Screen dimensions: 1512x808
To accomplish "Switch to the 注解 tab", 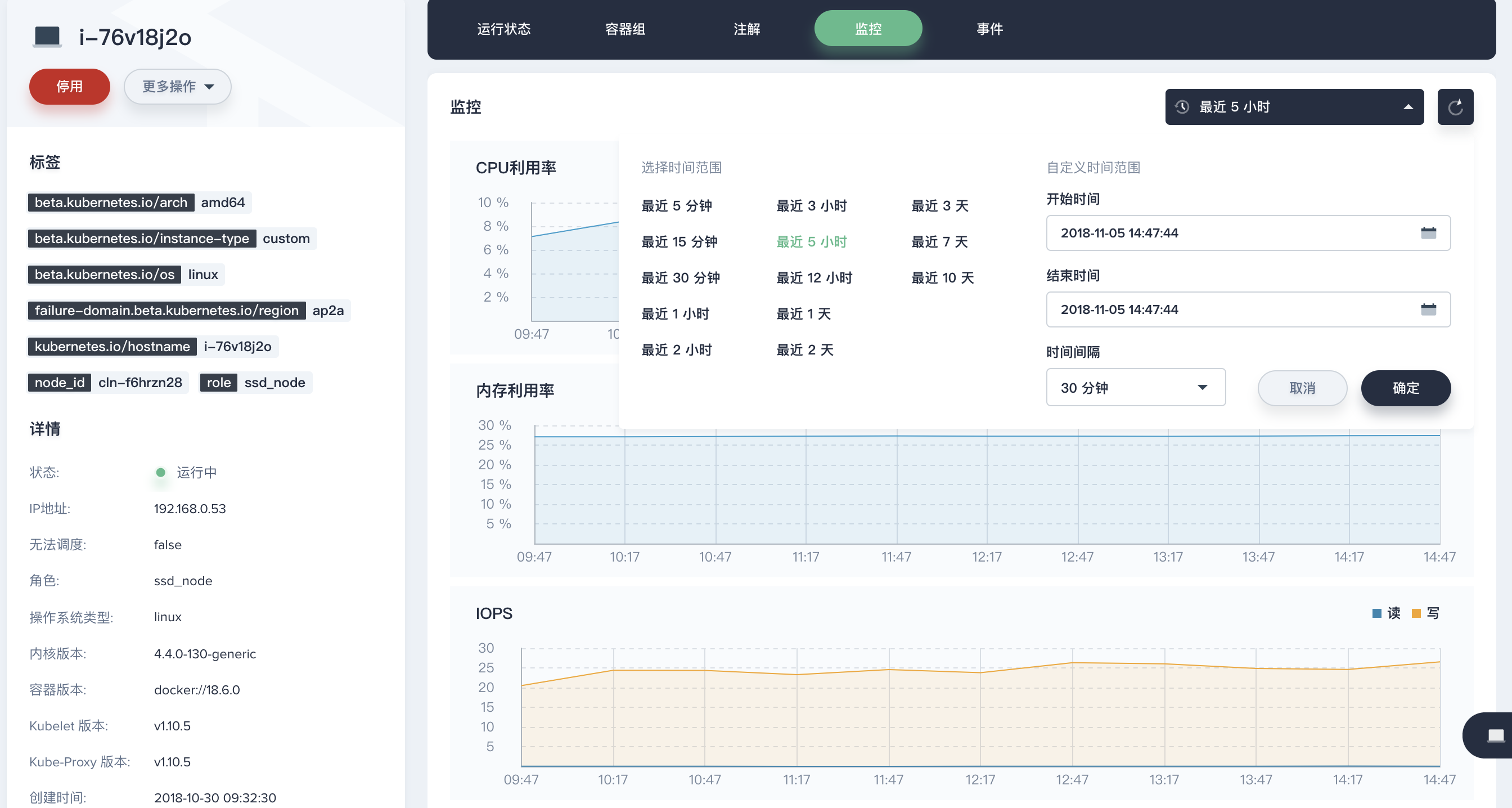I will click(746, 29).
